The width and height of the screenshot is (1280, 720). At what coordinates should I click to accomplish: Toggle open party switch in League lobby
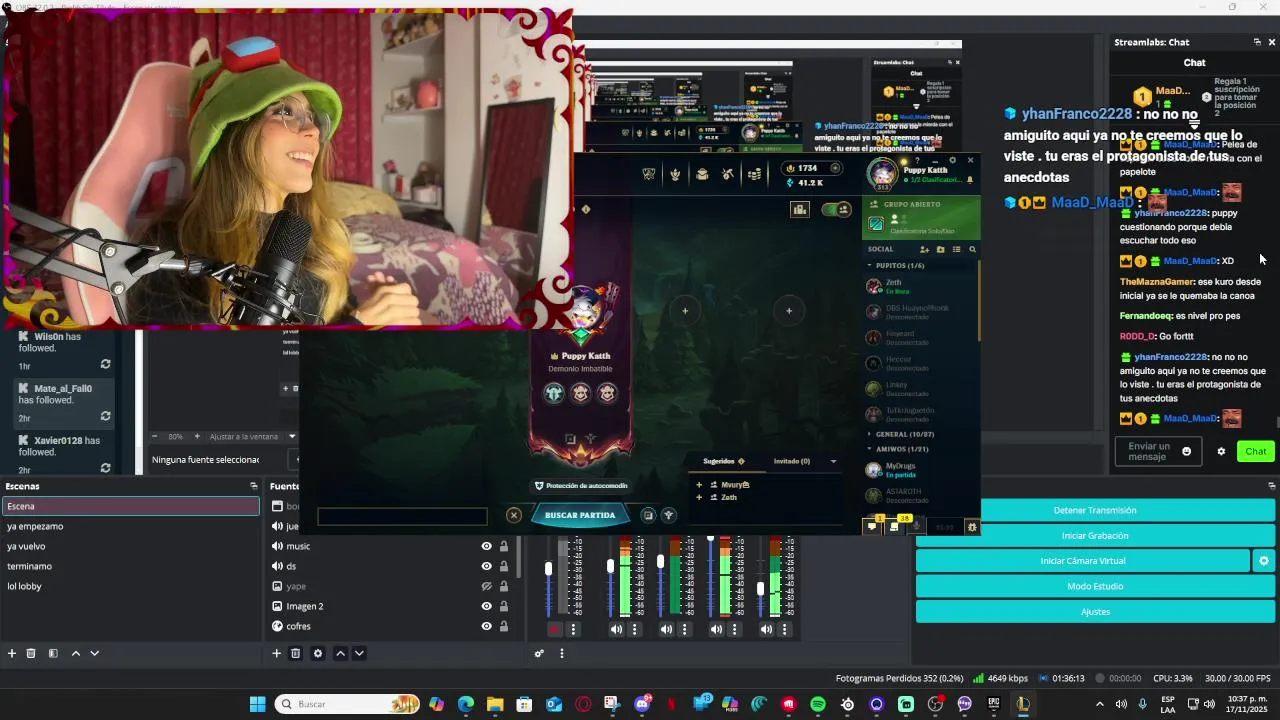[835, 209]
